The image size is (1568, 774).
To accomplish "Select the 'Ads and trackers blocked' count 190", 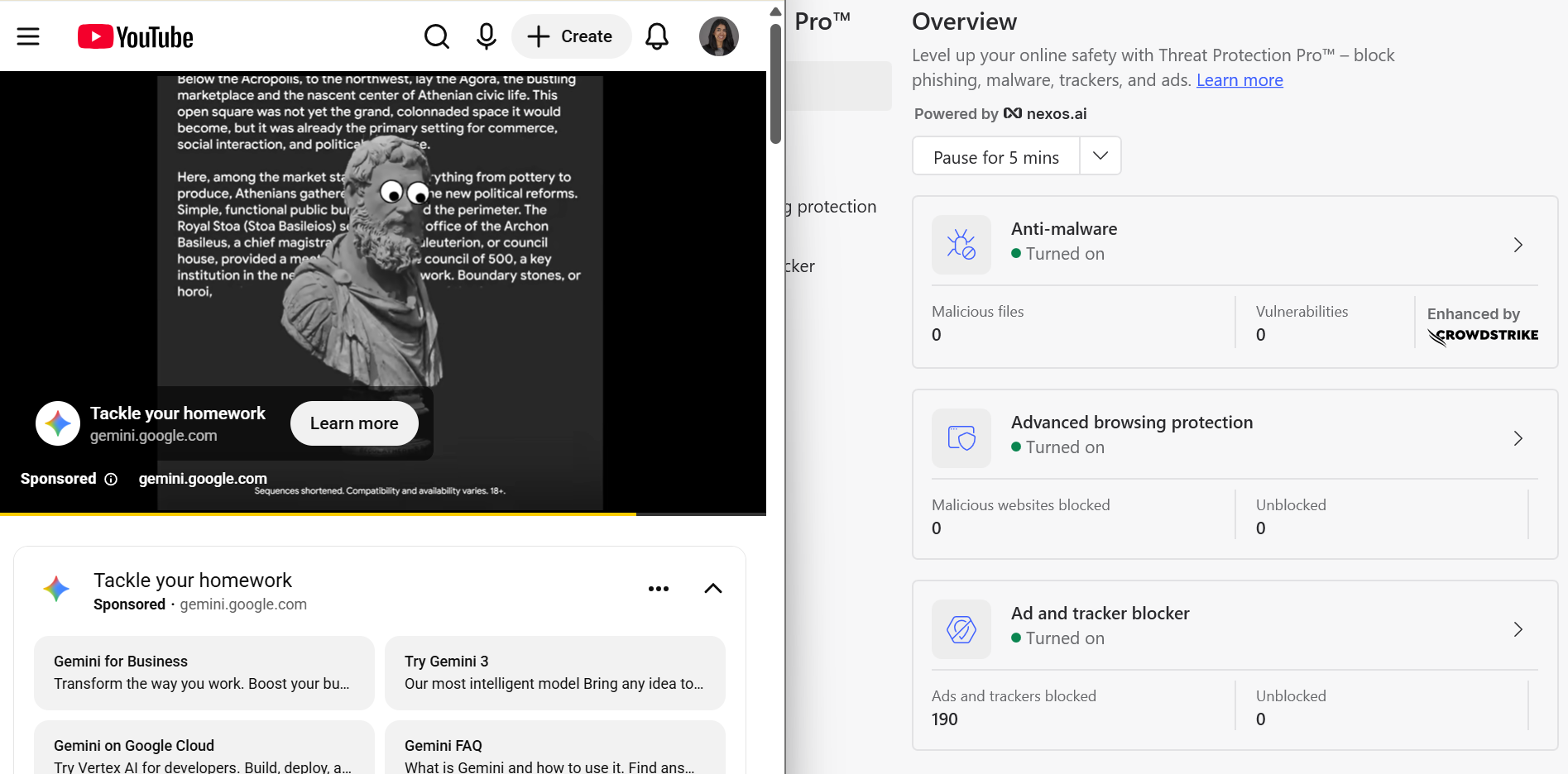I will click(x=944, y=719).
